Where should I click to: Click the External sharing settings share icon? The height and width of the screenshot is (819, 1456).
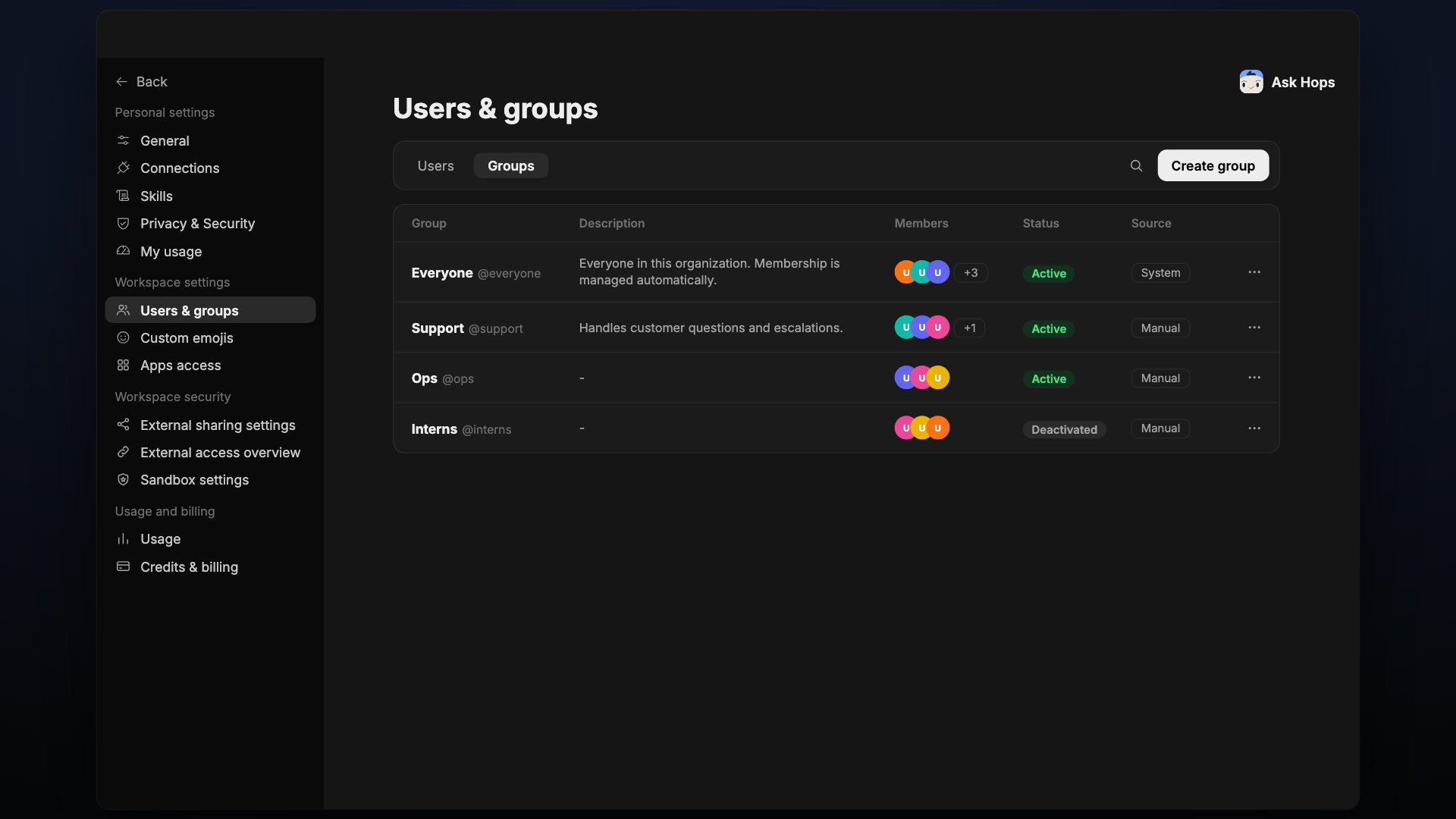click(123, 425)
